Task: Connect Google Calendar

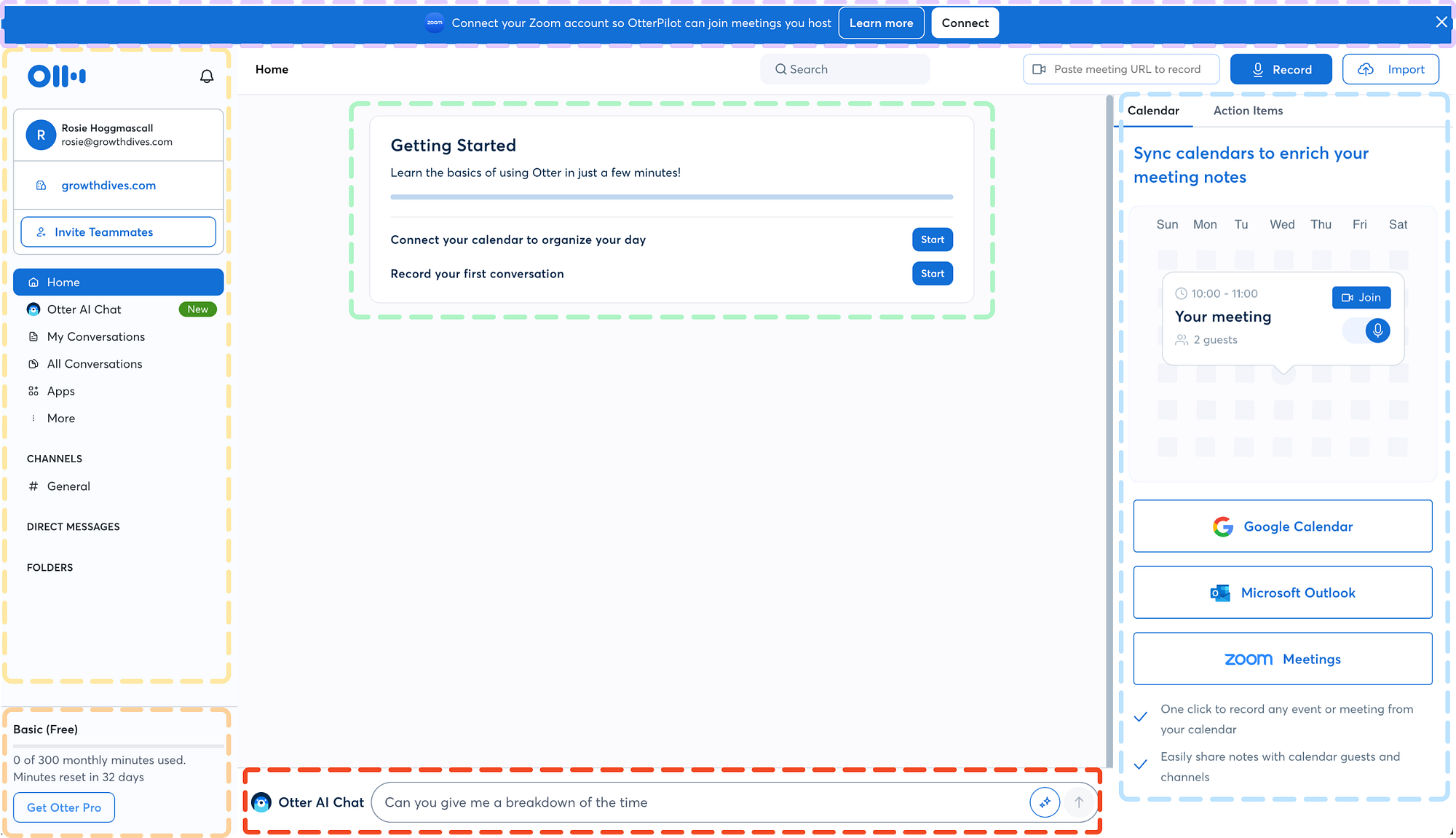Action: 1282,526
